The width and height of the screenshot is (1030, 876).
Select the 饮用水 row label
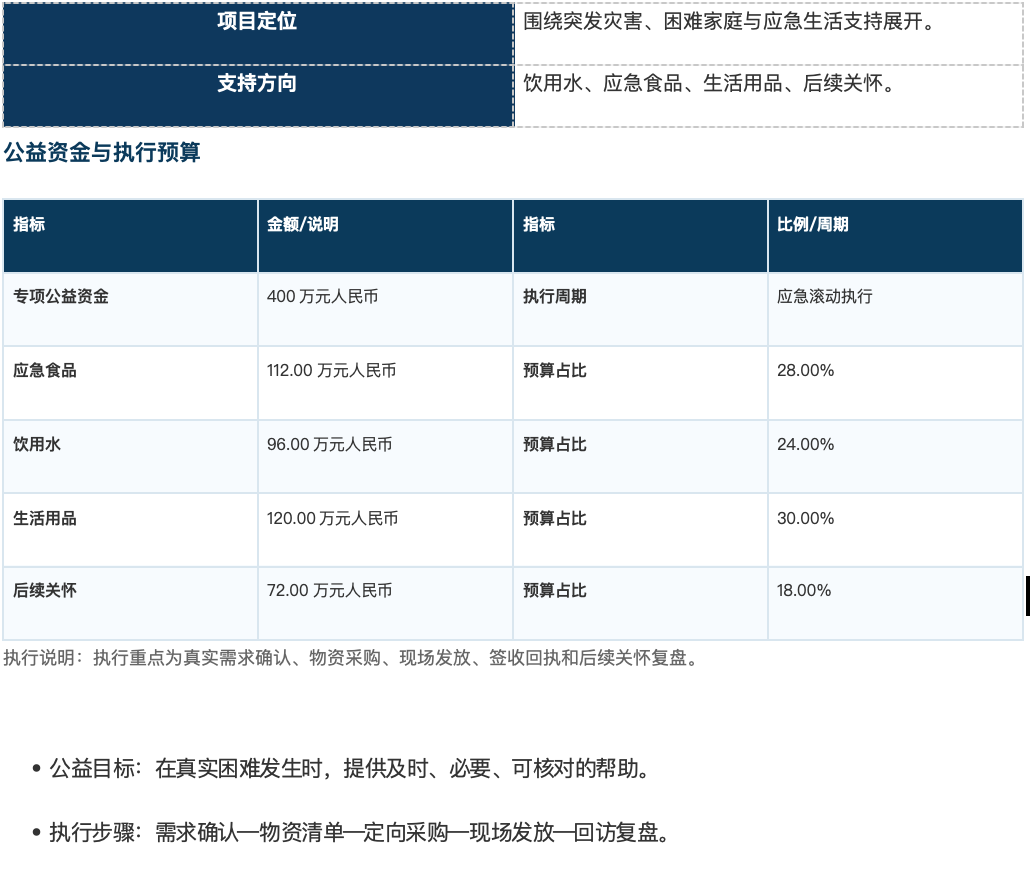coord(130,457)
